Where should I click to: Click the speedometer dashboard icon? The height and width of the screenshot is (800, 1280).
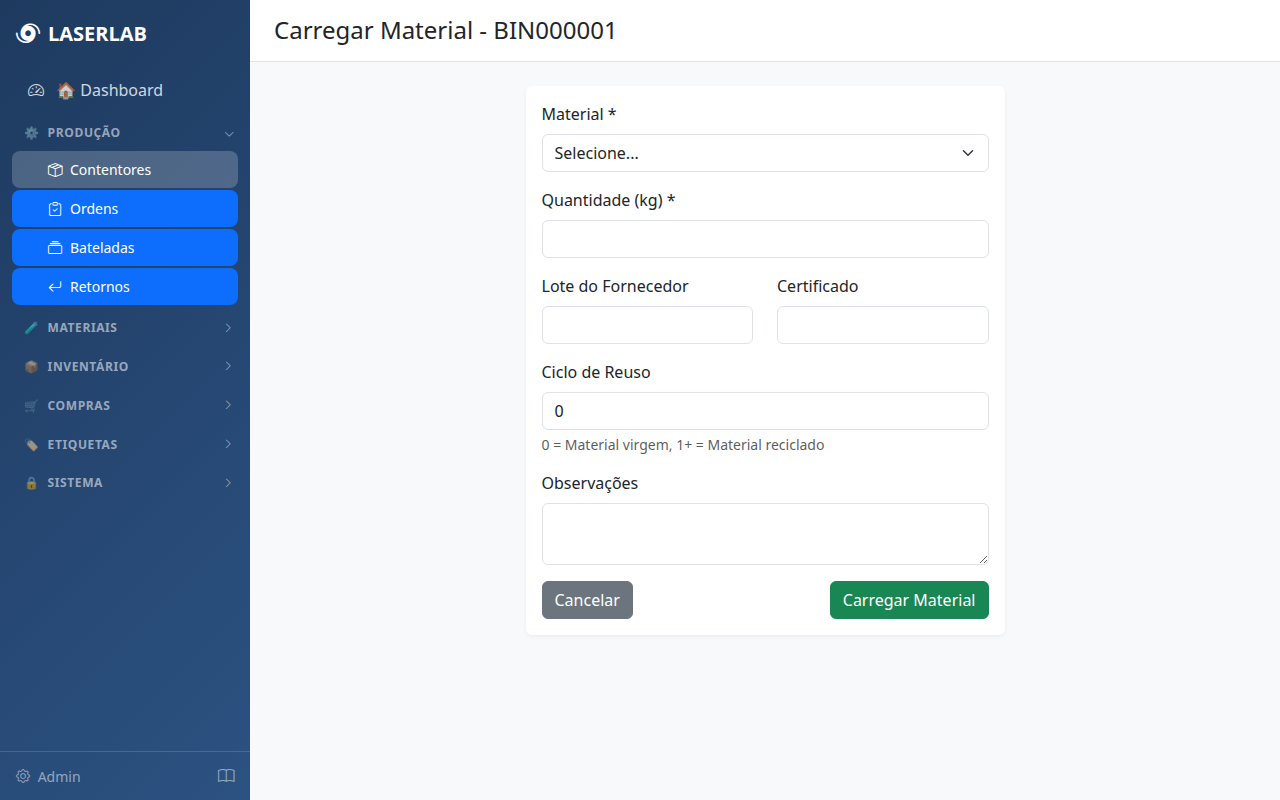tap(36, 90)
